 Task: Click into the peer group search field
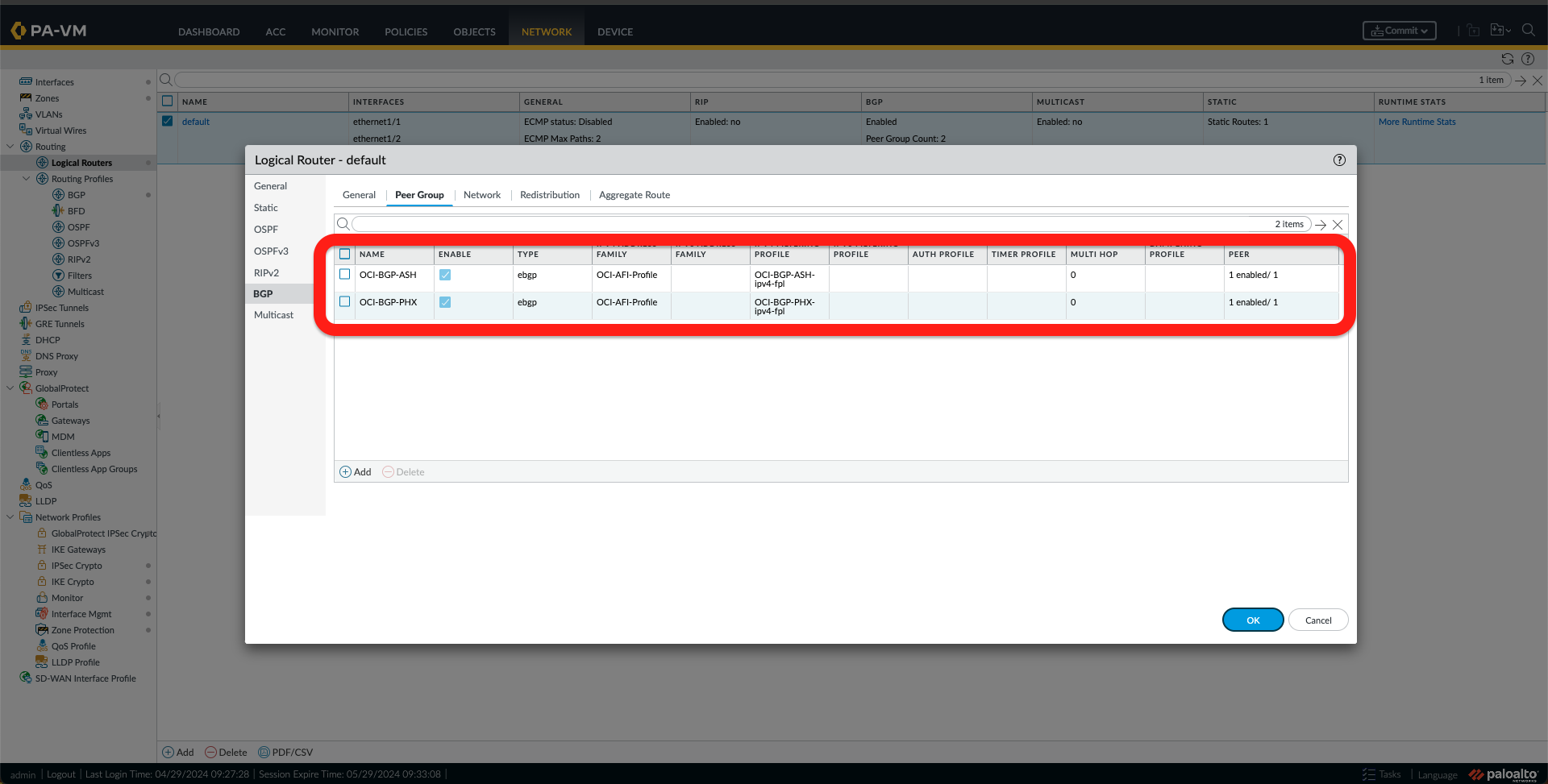(806, 225)
